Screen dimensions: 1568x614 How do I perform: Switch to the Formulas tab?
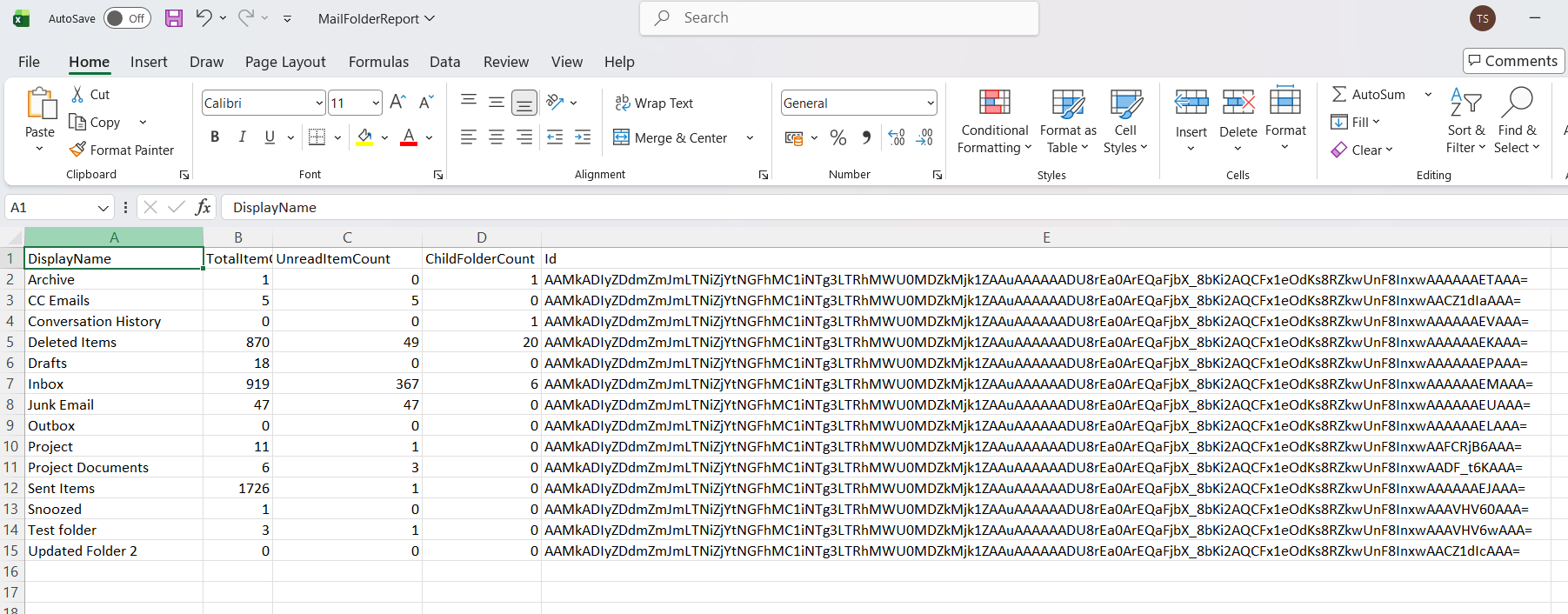(x=378, y=62)
